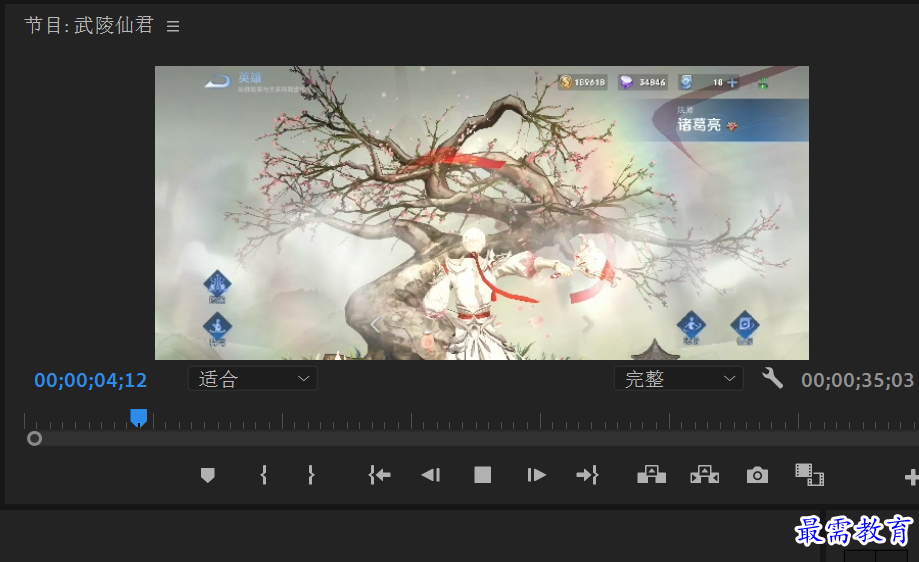The image size is (919, 562).
Task: Click the Add Marker button
Action: coord(207,475)
